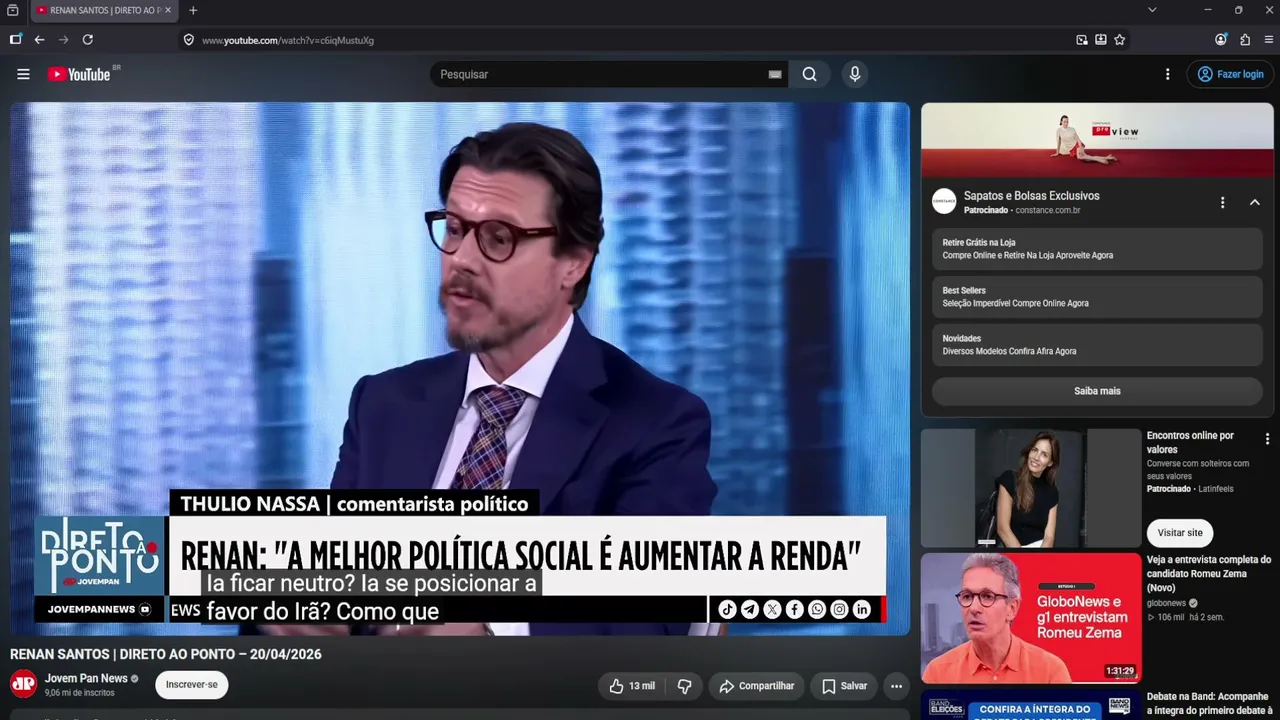Screen dimensions: 1280x720
Task: Click the constance.com.br sponsor domain text
Action: click(1048, 211)
